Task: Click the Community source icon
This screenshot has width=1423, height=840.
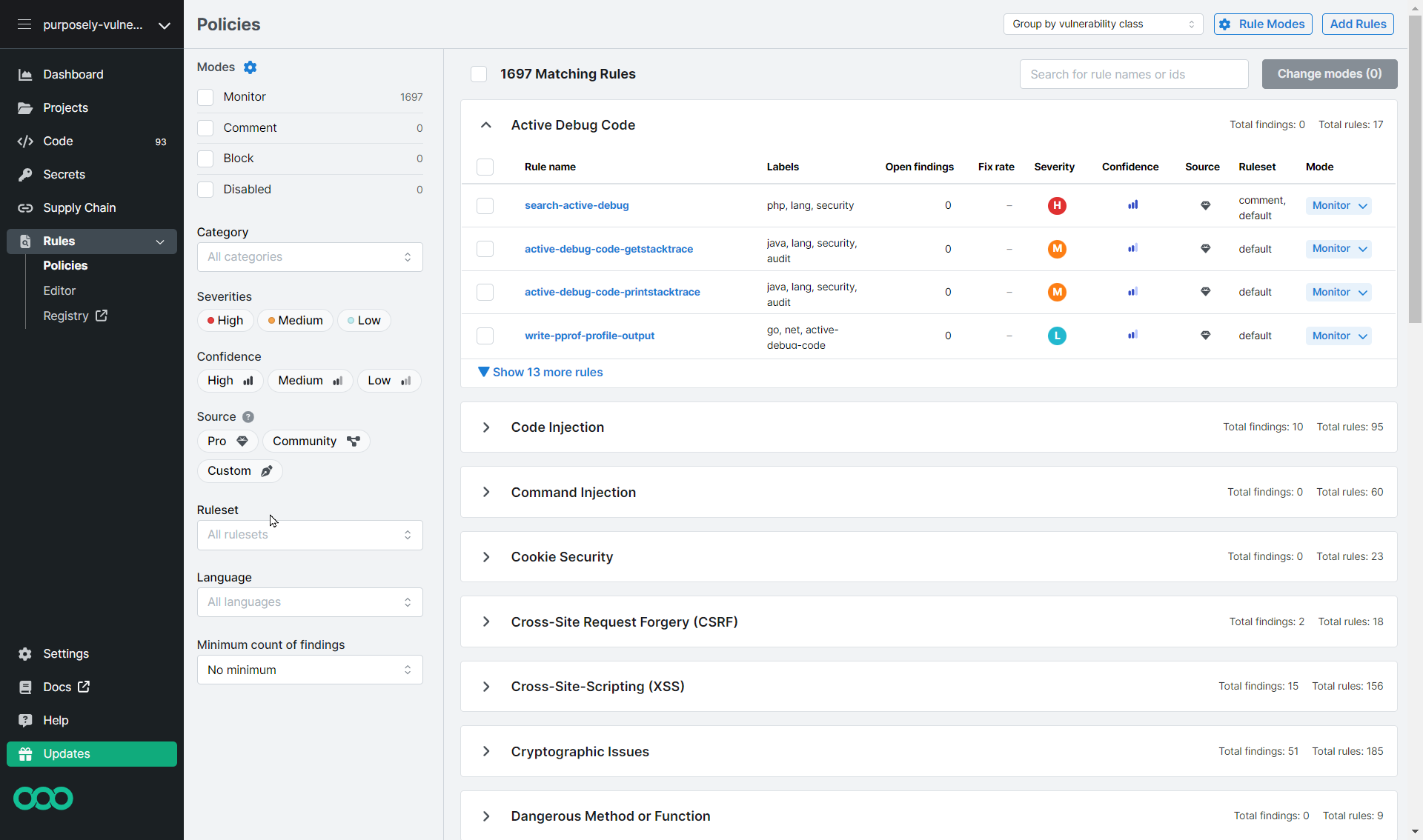Action: point(353,441)
